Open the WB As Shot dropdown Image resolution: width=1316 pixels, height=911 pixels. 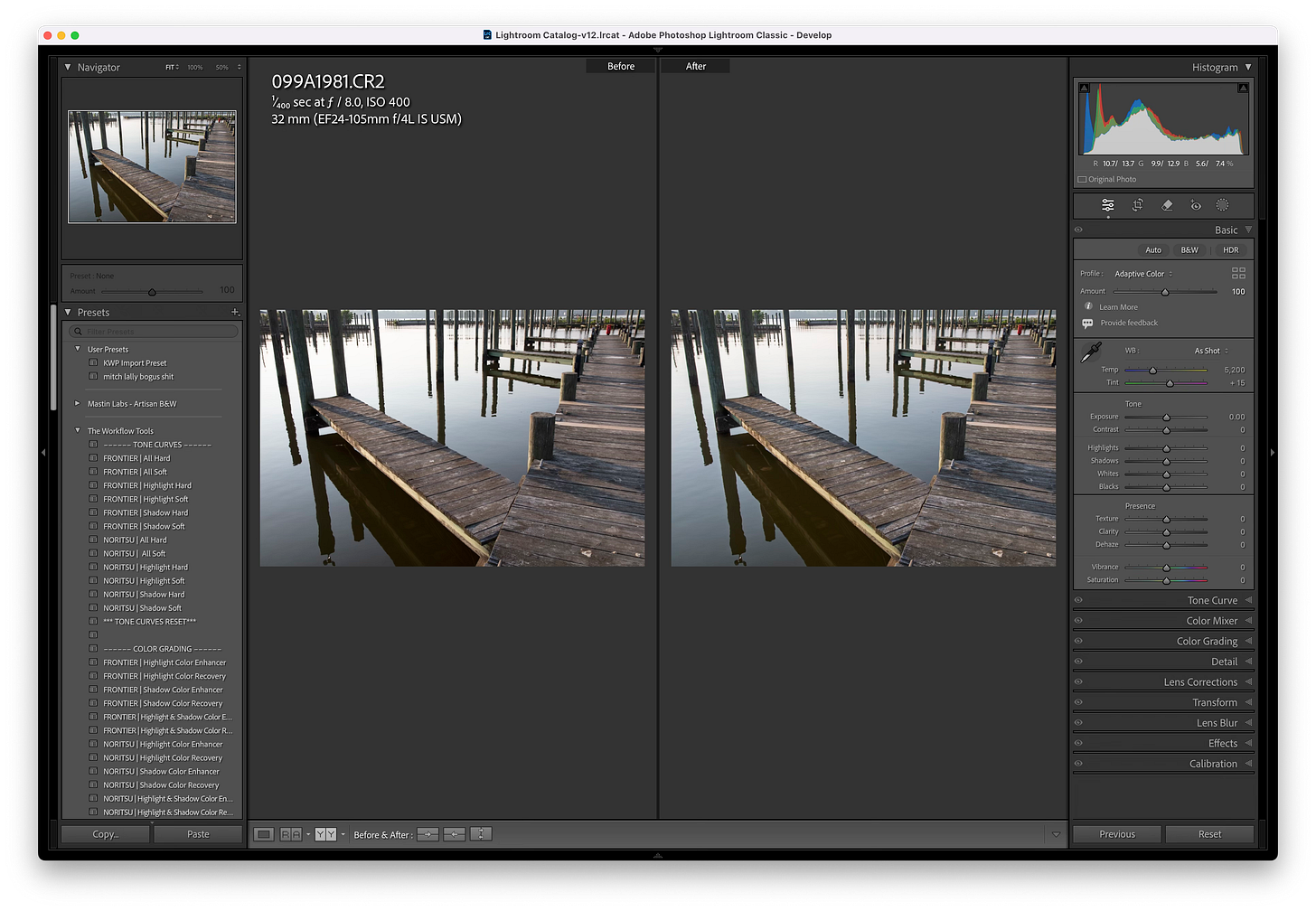pyautogui.click(x=1209, y=350)
